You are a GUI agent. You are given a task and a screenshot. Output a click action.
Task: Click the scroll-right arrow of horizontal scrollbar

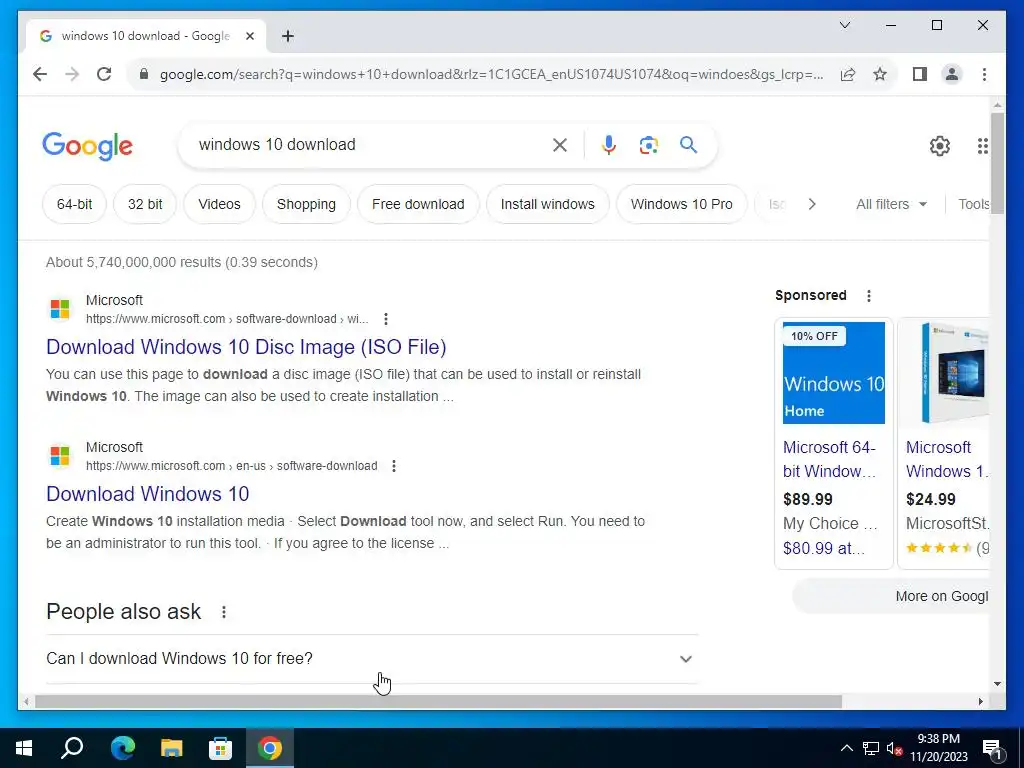click(x=980, y=701)
